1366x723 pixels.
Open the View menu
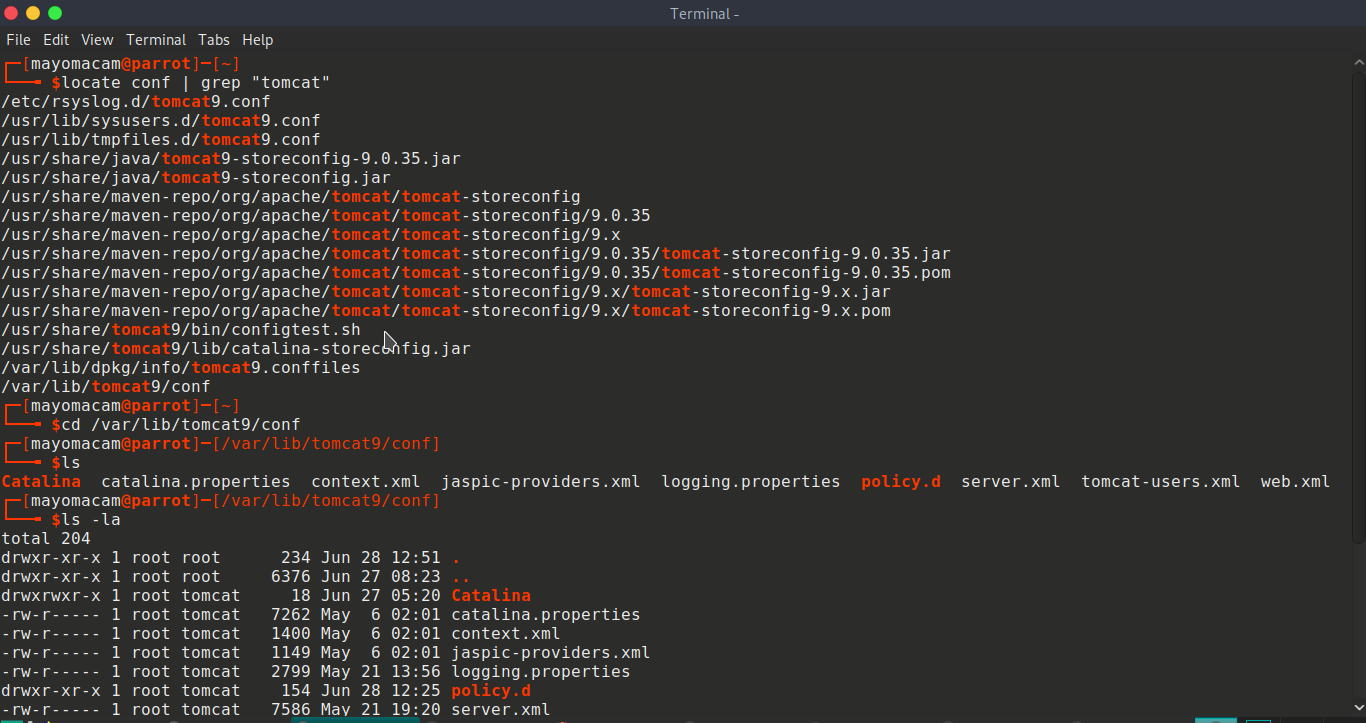[97, 40]
